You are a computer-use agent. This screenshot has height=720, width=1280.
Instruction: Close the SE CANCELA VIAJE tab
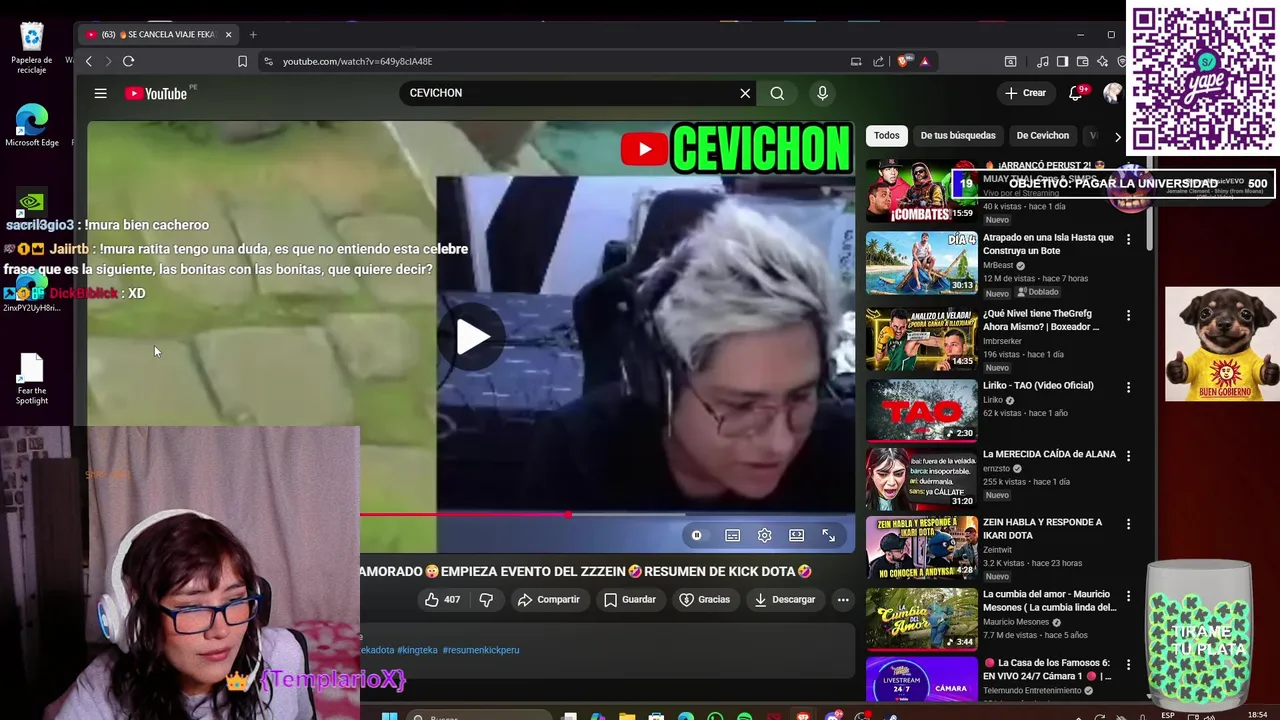[228, 35]
